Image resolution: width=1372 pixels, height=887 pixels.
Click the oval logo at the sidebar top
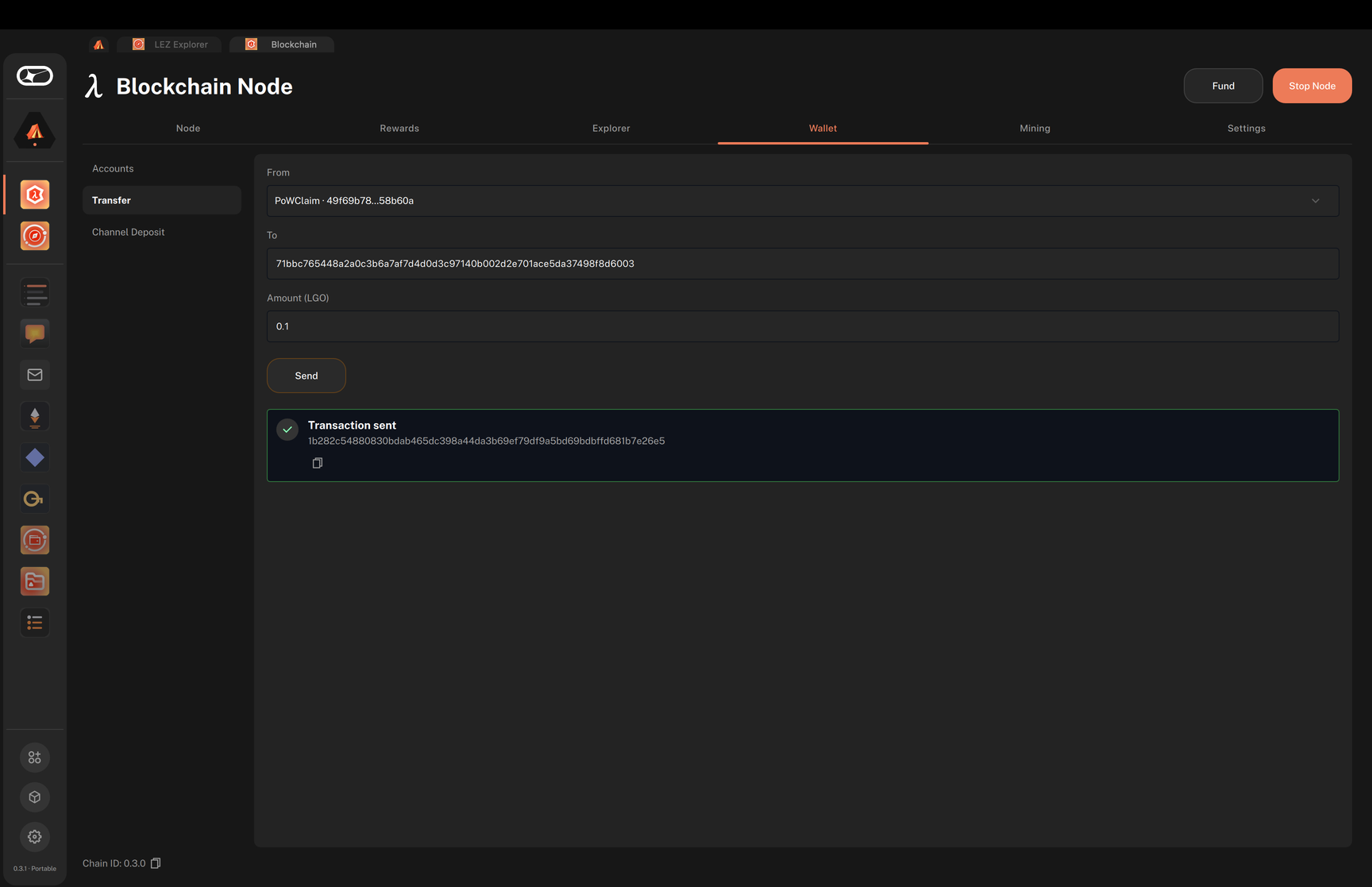35,75
